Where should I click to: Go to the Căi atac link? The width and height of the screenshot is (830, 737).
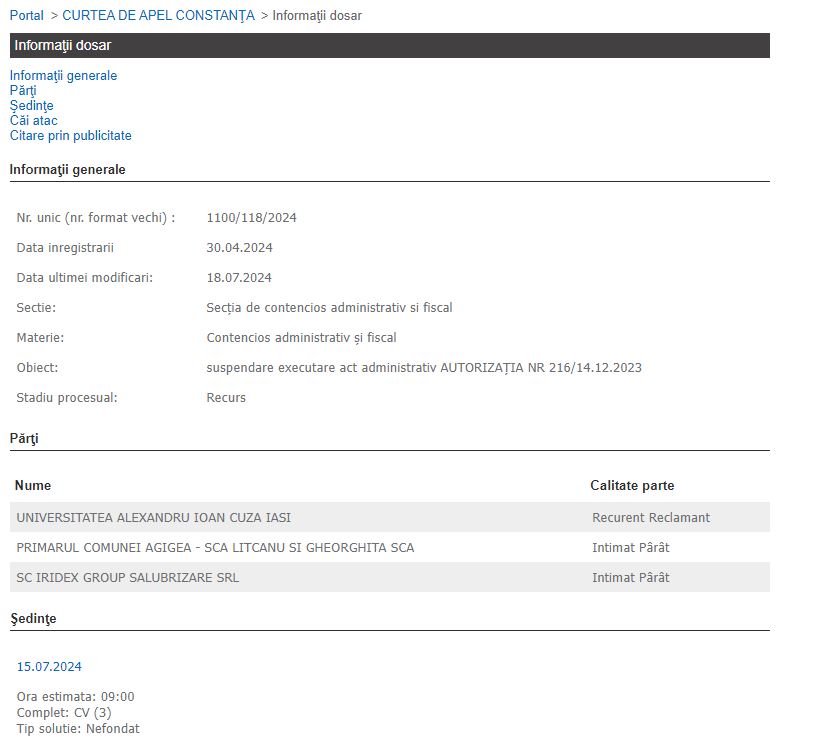[x=34, y=121]
